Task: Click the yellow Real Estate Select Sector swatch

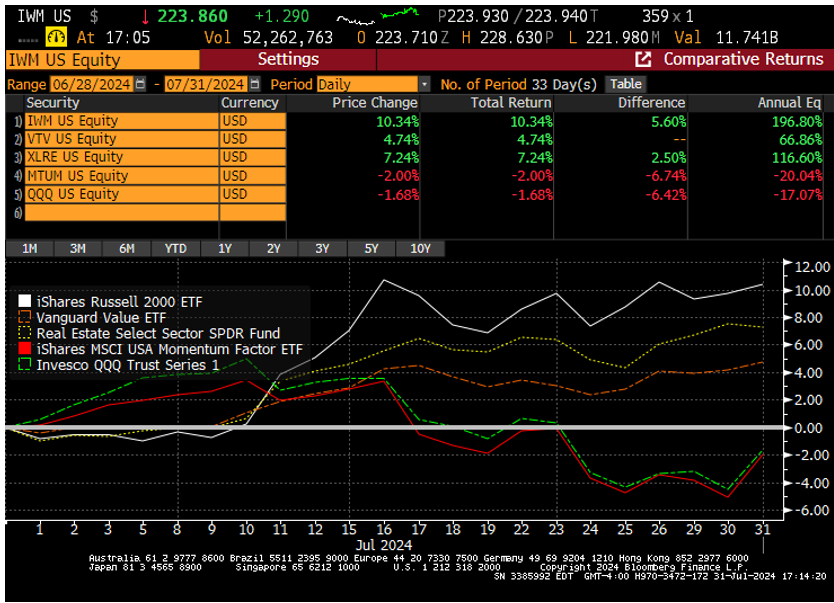Action: 24,333
